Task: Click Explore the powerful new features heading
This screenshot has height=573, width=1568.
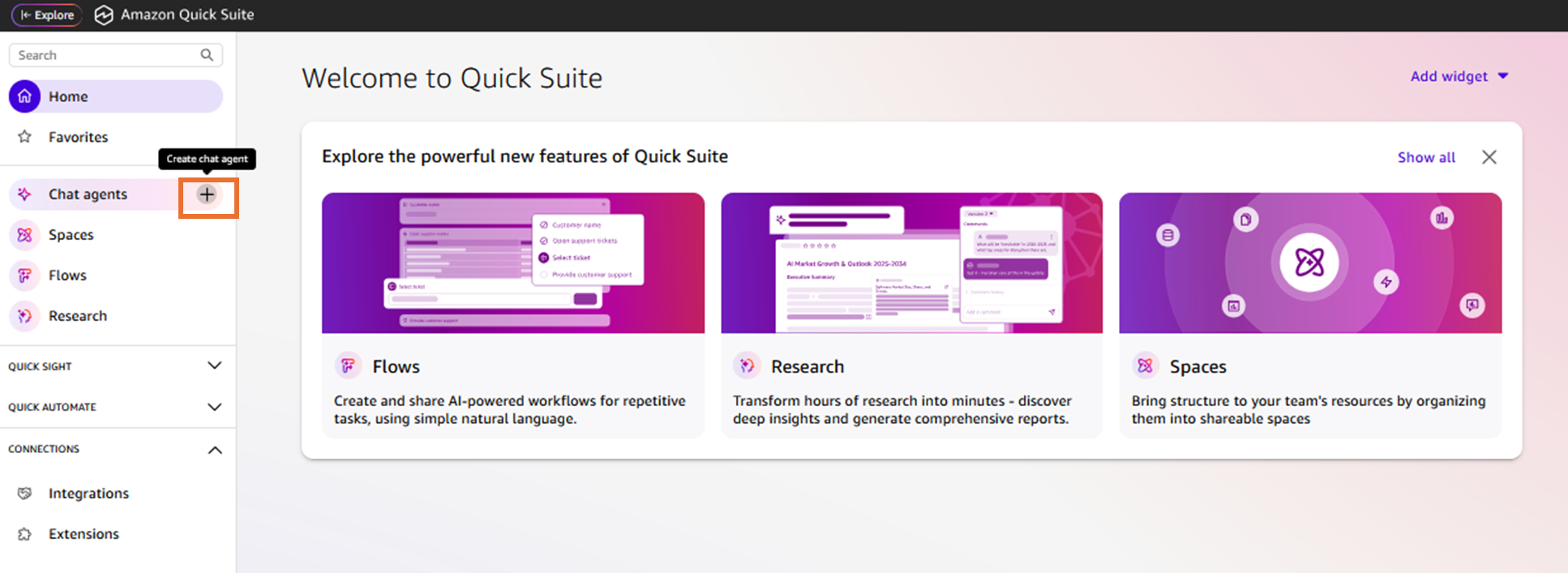Action: (x=525, y=156)
